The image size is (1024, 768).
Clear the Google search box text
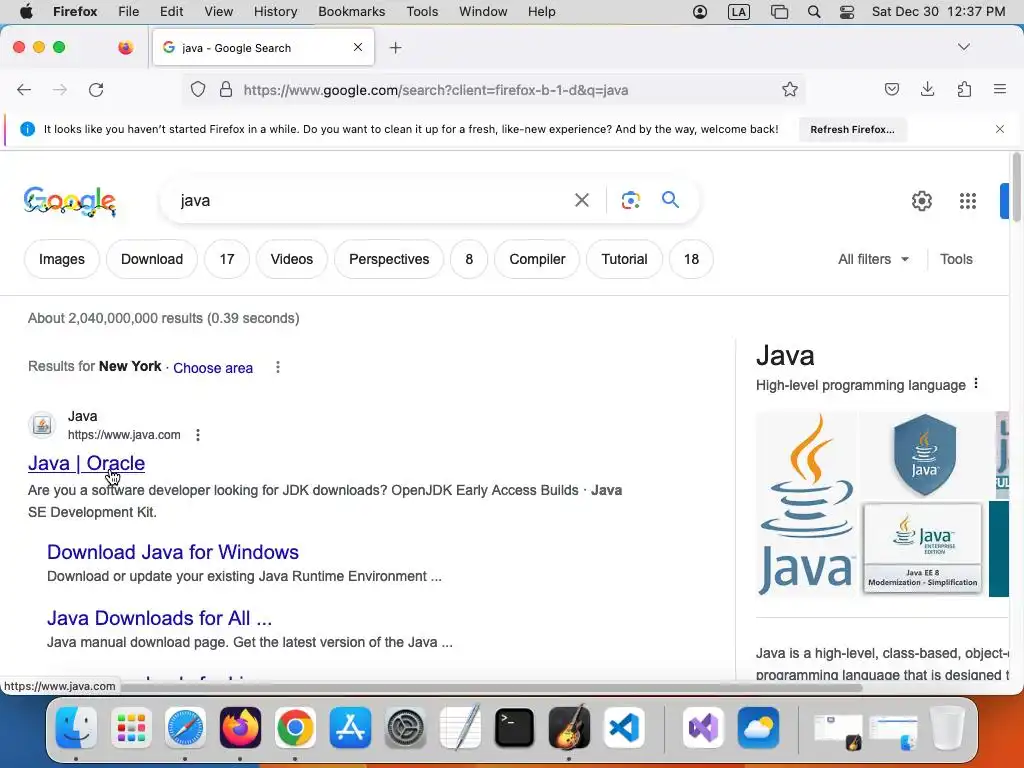[581, 200]
